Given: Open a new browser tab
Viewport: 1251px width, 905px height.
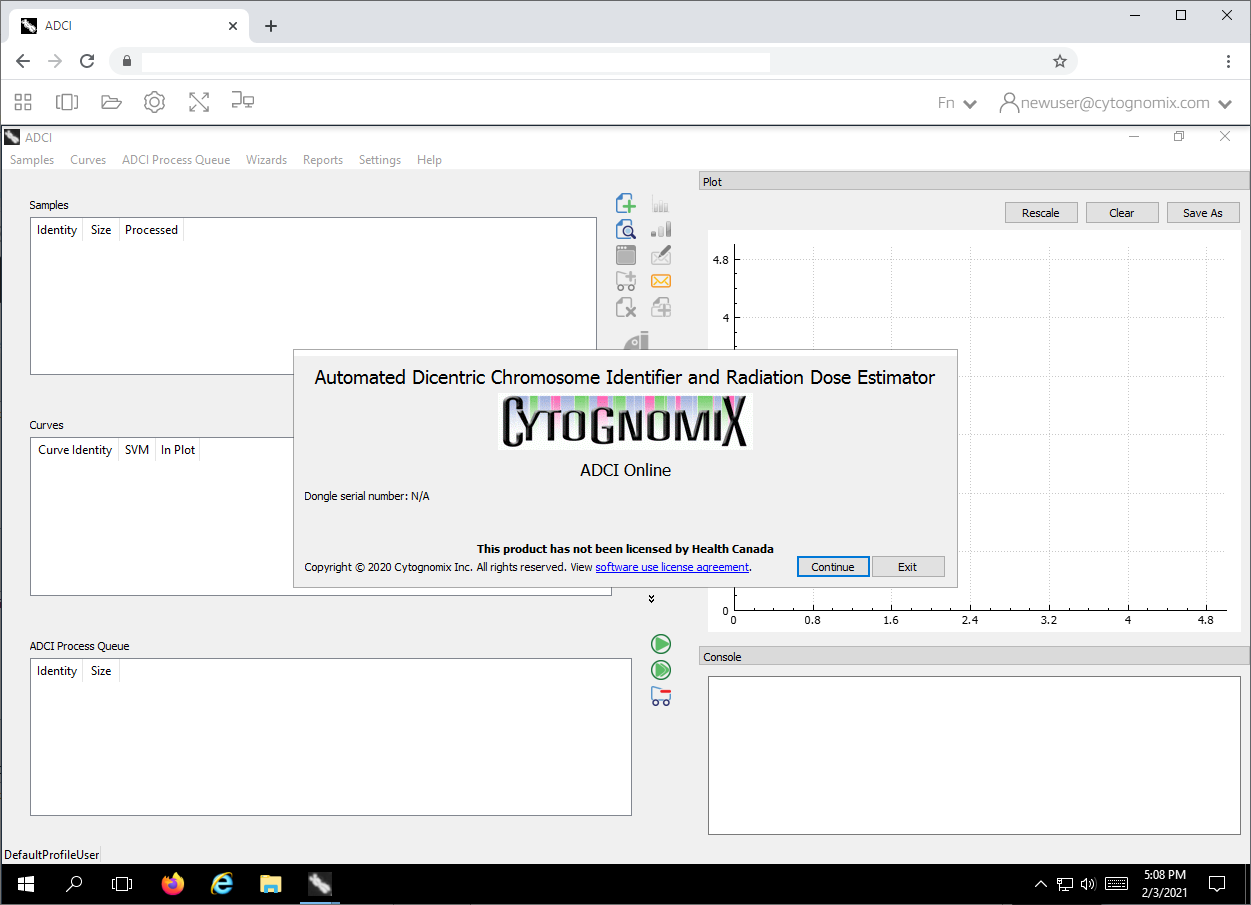Looking at the screenshot, I should pyautogui.click(x=271, y=26).
